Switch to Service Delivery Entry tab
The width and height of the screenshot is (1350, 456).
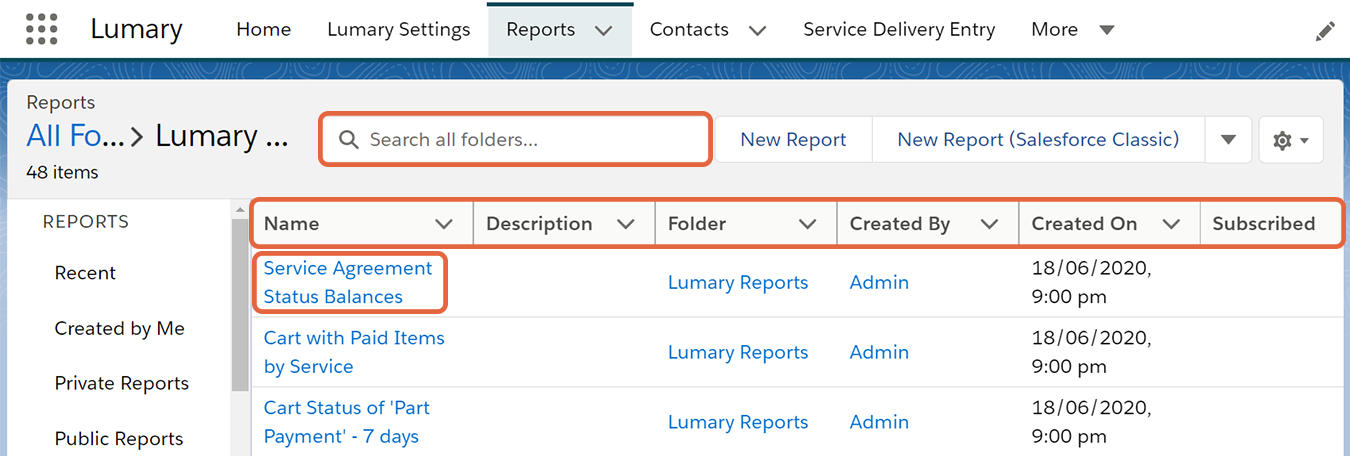(899, 29)
